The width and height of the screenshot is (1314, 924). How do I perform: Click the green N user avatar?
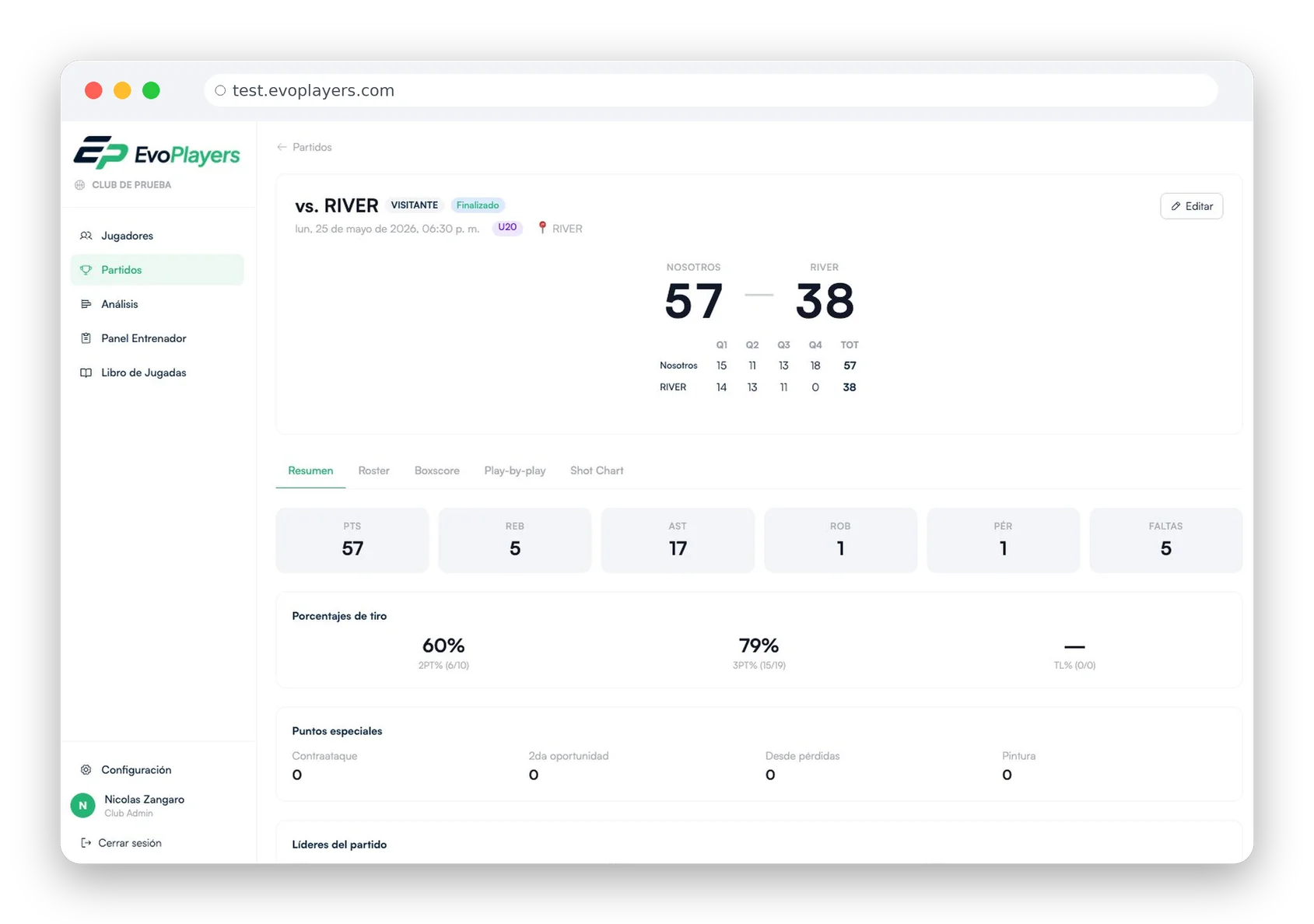82,806
